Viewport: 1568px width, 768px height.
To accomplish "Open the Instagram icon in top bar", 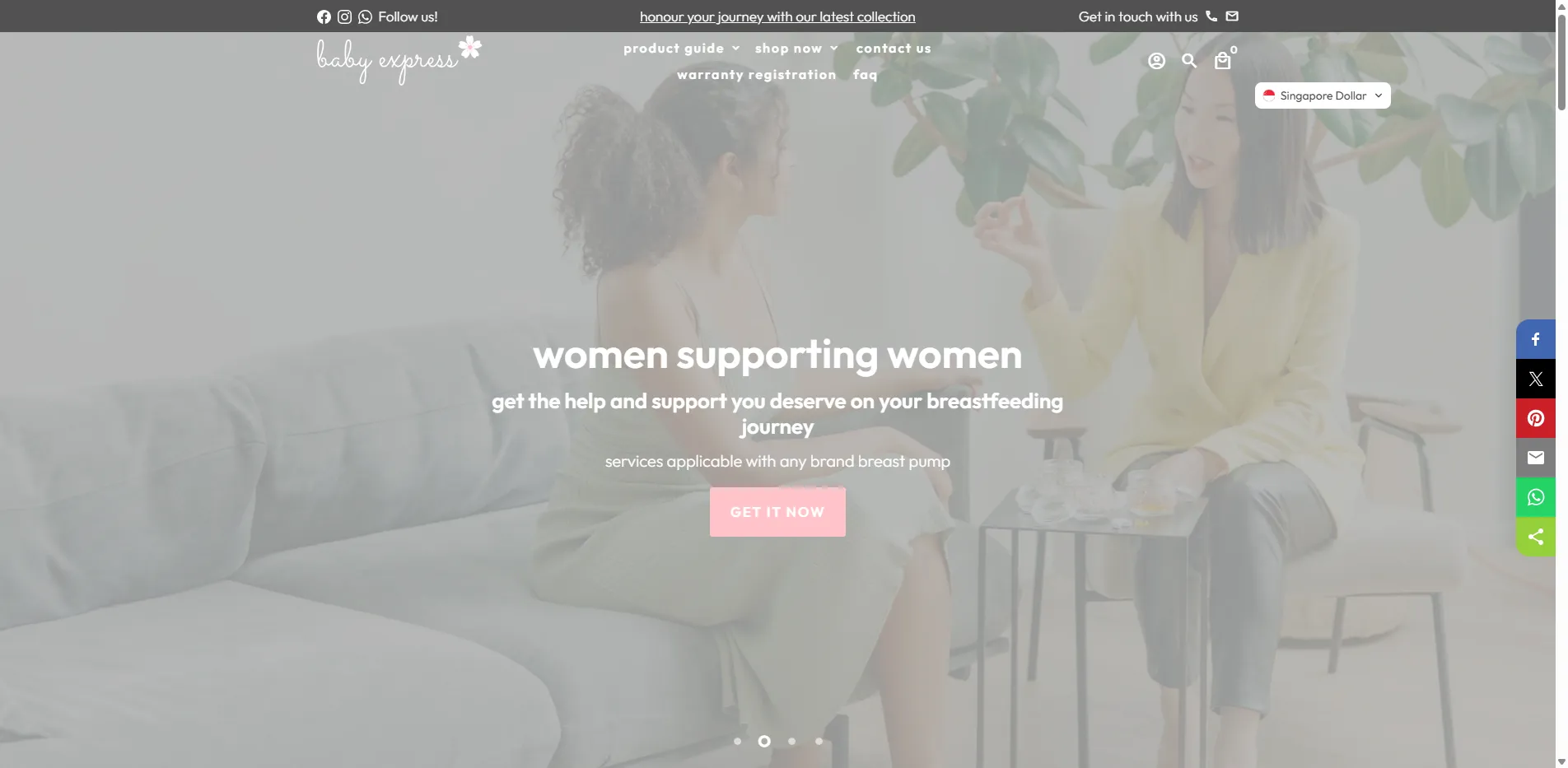I will coord(344,16).
